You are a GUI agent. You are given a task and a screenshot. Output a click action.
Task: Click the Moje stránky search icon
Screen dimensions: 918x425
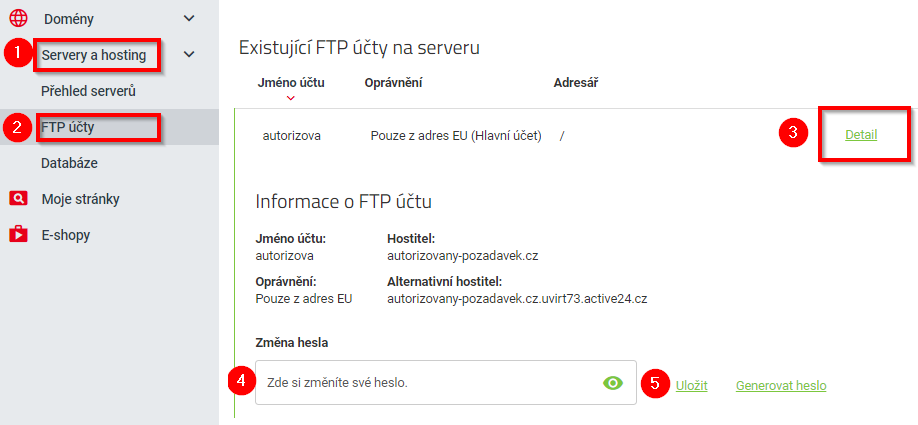pyautogui.click(x=18, y=198)
